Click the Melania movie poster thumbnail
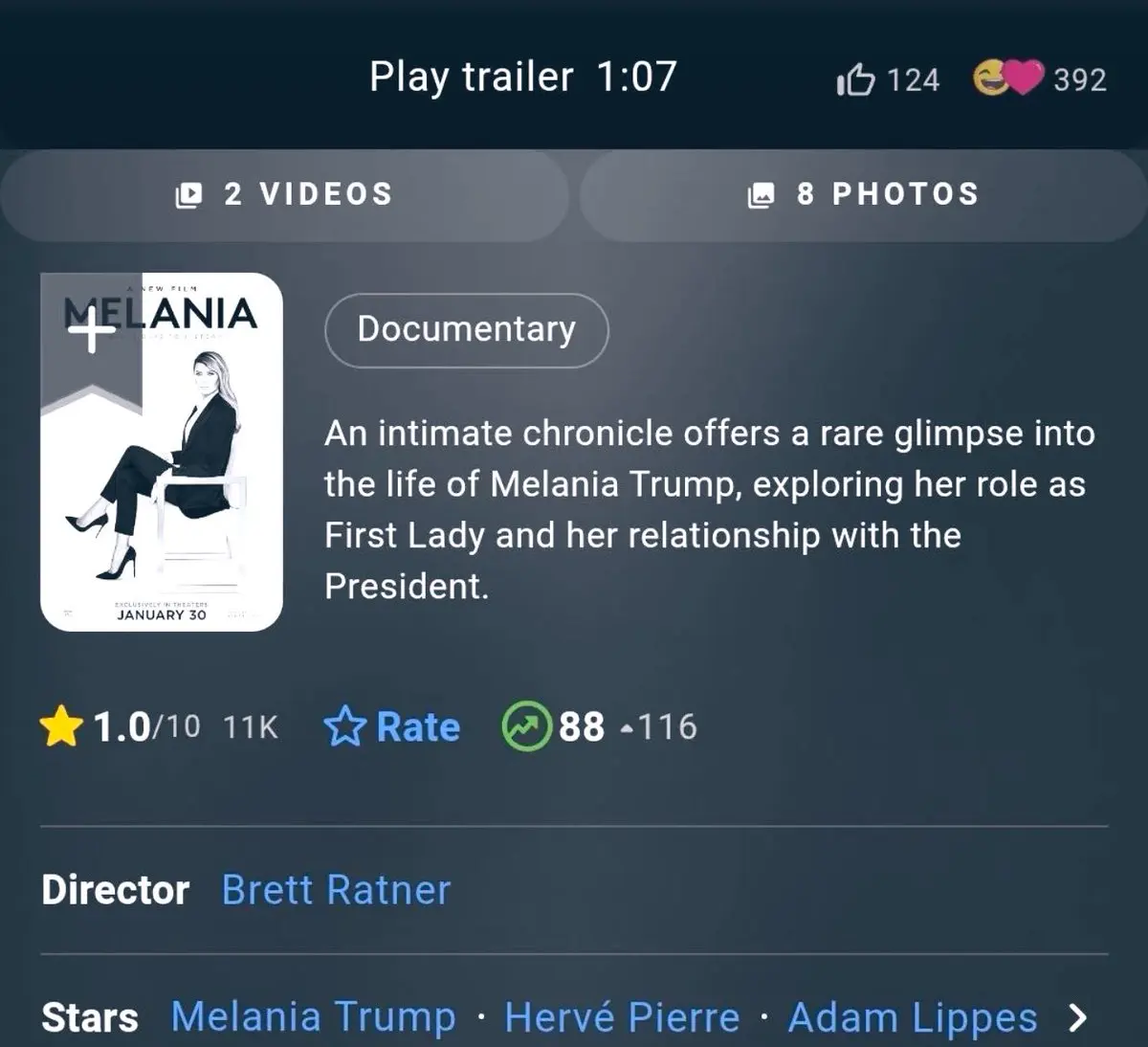 [x=162, y=452]
